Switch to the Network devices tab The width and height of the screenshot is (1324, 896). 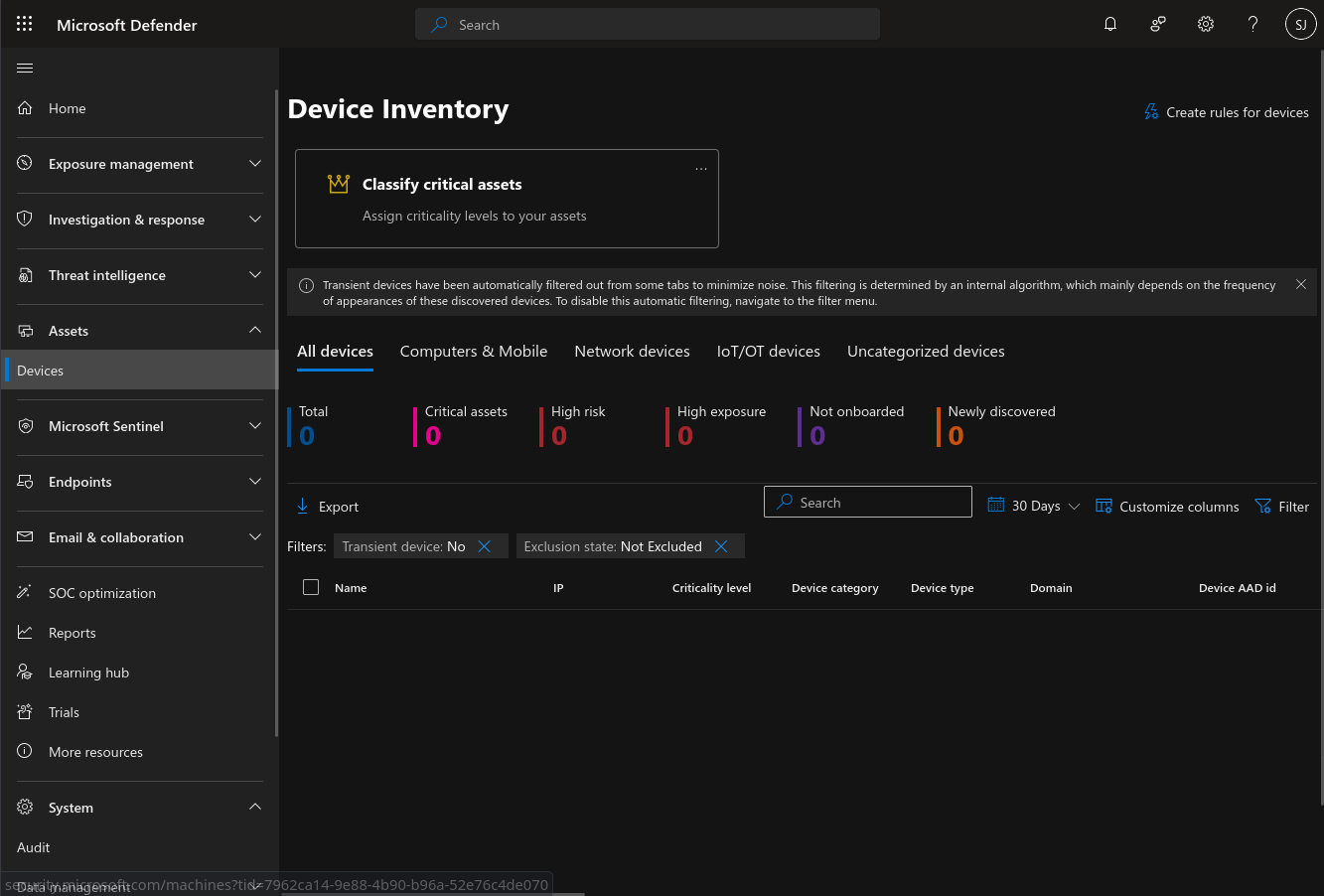(x=632, y=352)
